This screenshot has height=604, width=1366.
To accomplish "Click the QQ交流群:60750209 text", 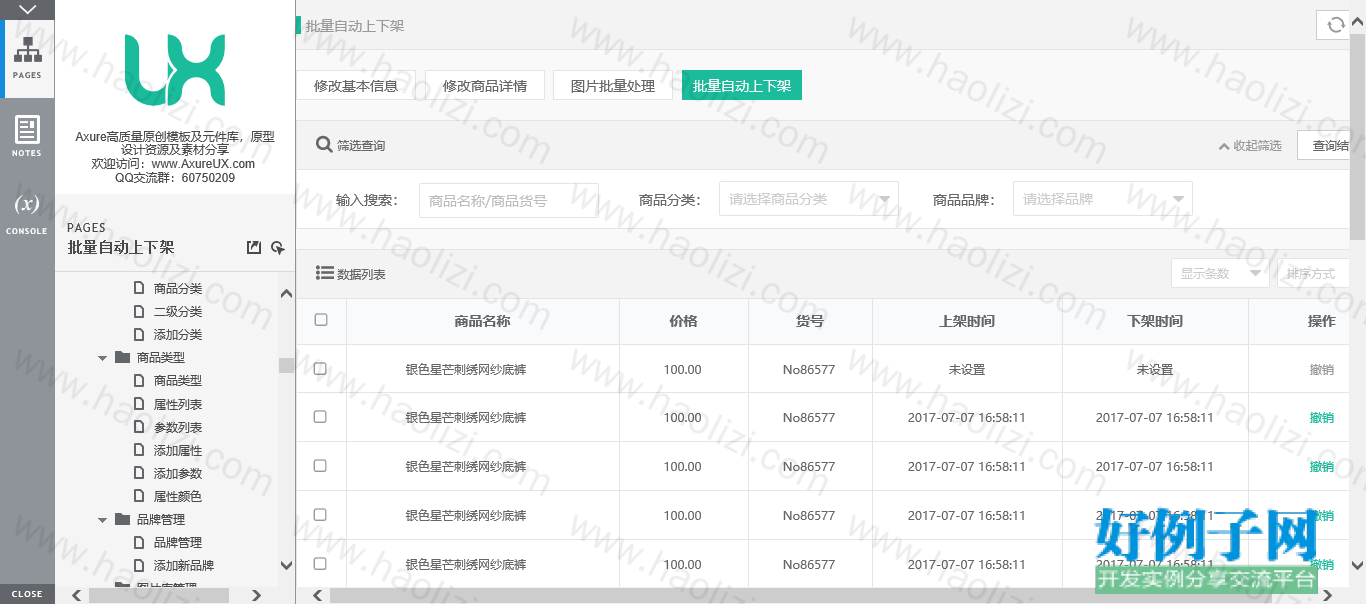I will pyautogui.click(x=175, y=177).
